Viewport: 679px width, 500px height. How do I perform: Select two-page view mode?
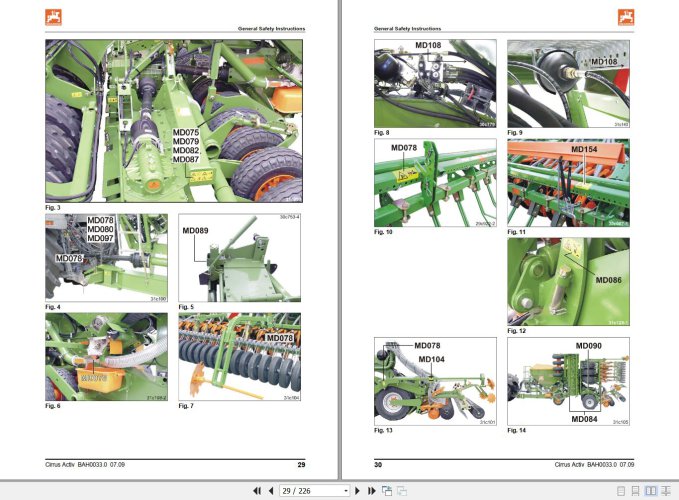[x=650, y=491]
